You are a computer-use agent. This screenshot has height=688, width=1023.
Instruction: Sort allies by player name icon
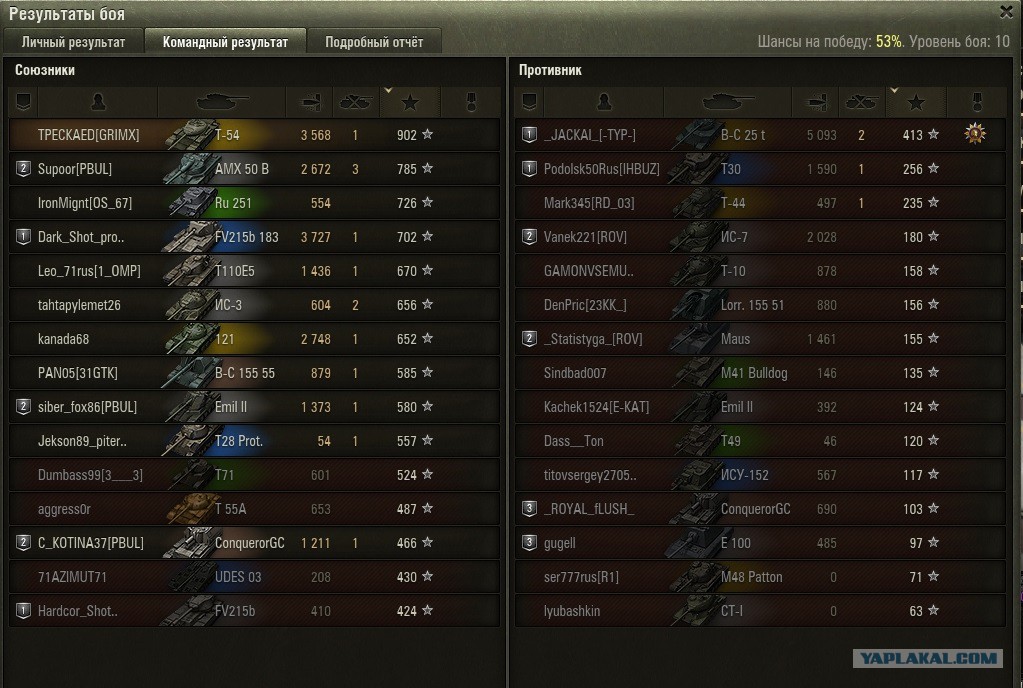click(99, 102)
